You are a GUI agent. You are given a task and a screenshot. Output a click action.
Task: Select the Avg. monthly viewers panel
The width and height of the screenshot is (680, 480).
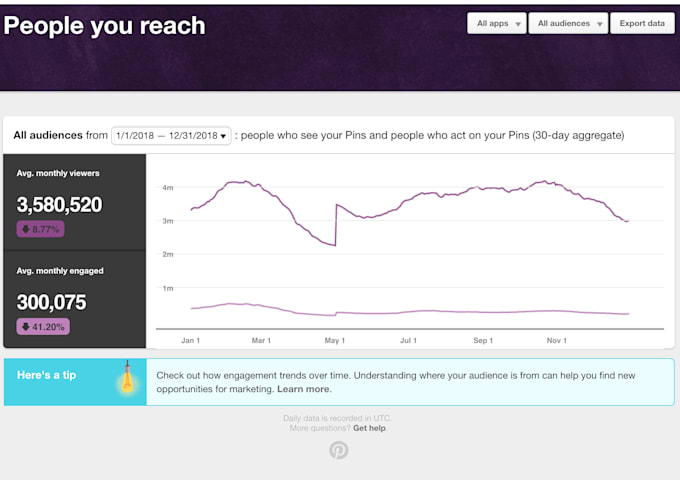point(75,202)
